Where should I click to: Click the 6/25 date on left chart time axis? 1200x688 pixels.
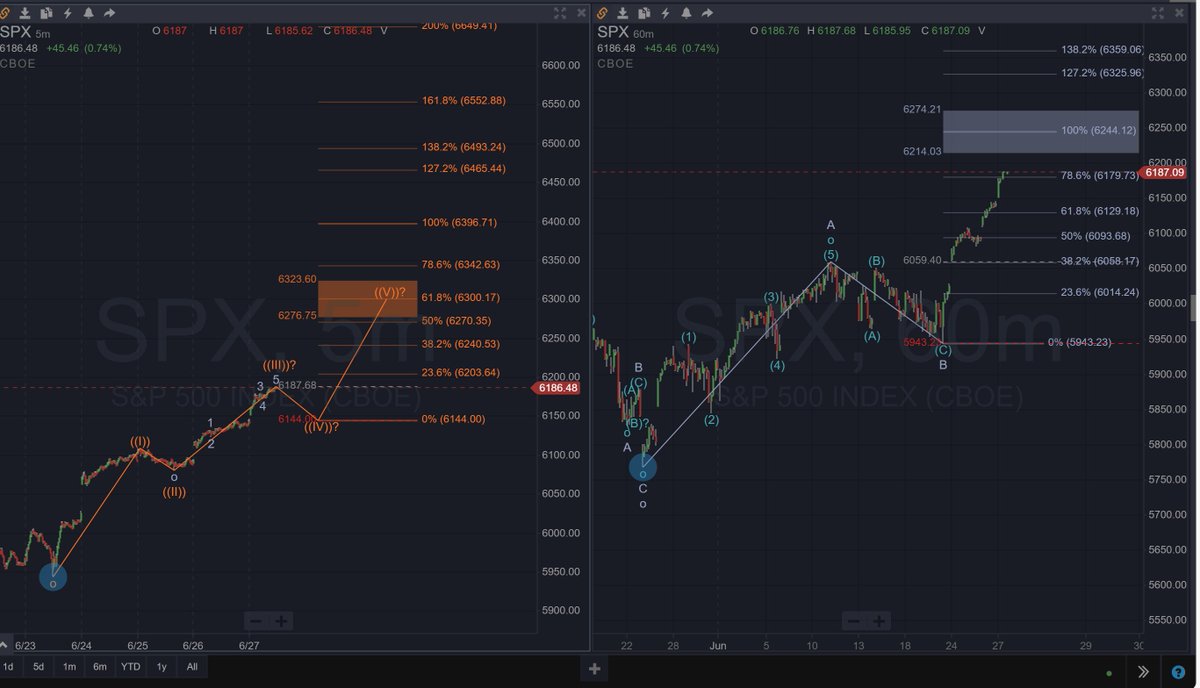pos(137,646)
